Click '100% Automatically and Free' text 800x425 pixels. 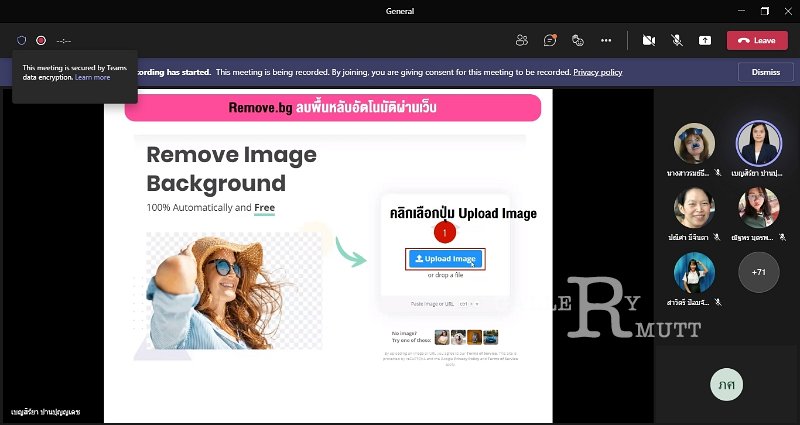211,208
